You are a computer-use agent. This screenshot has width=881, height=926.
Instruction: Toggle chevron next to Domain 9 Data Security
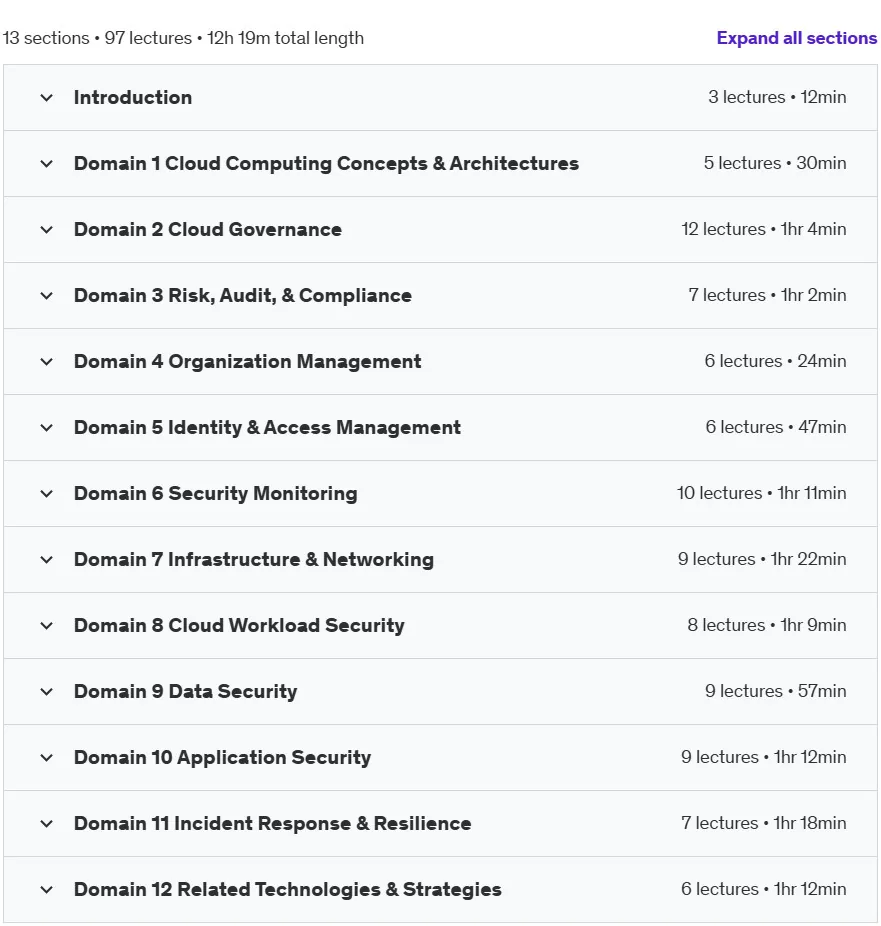point(47,692)
